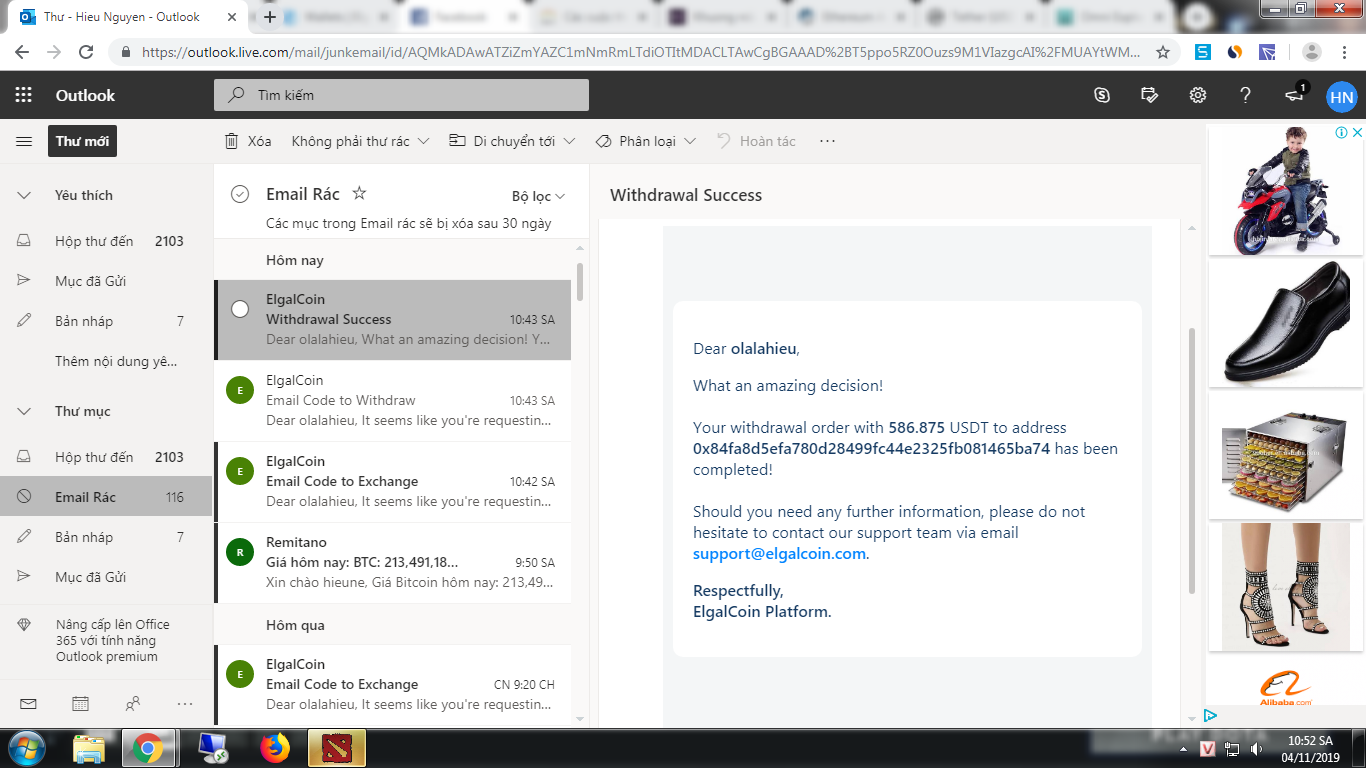Toggle the hamburger navigation pane icon
Screen dimensions: 1366x768
tap(24, 141)
